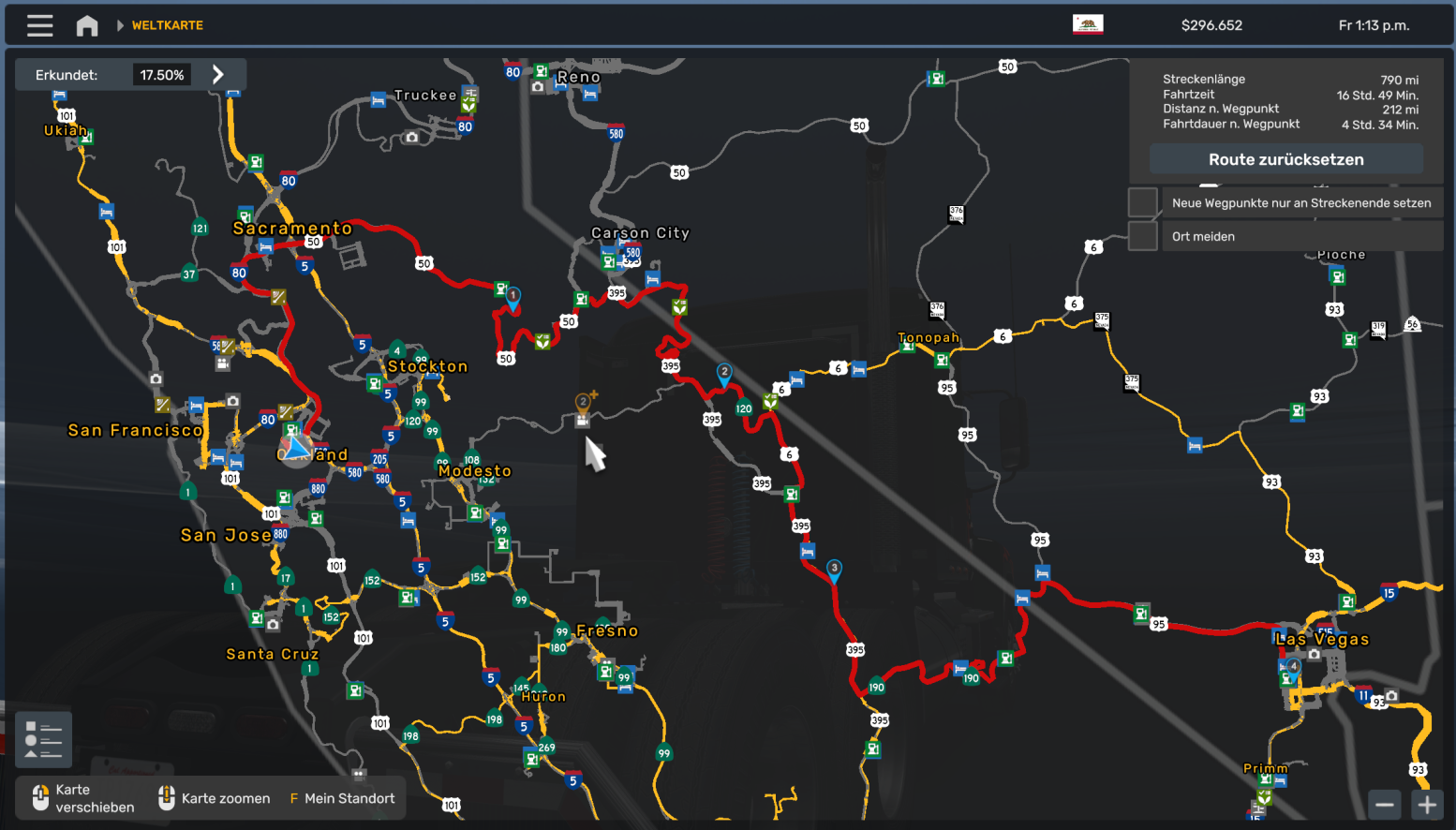Select the WELTKARTE breadcrumb
This screenshot has height=830, width=1456.
coord(168,25)
